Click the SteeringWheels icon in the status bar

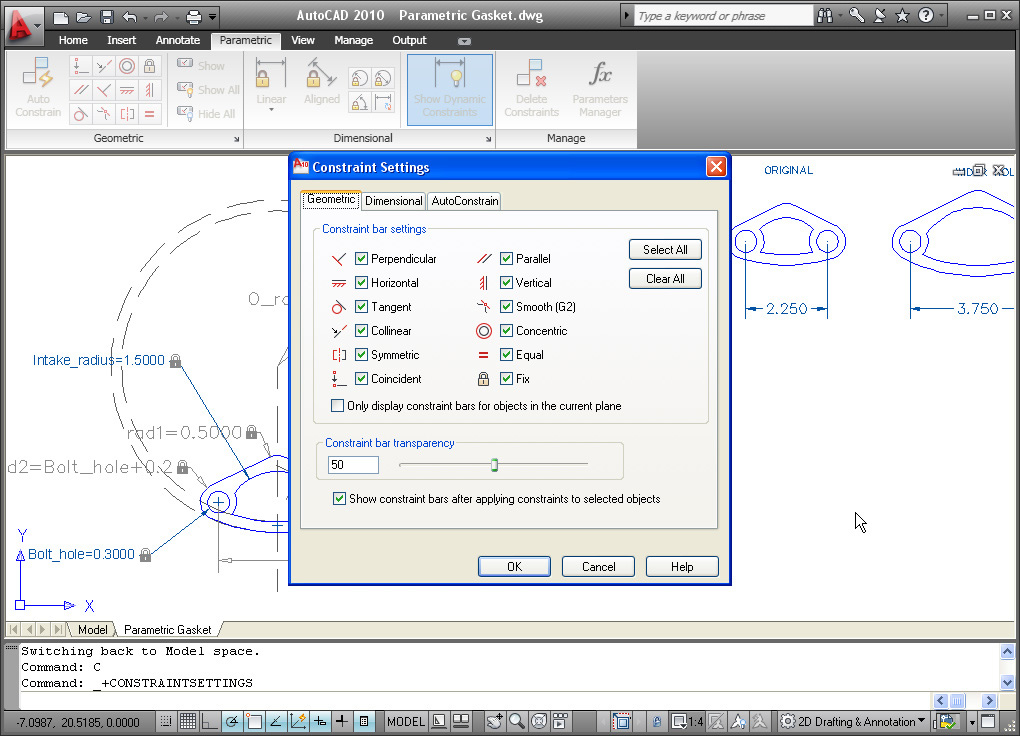pos(539,721)
